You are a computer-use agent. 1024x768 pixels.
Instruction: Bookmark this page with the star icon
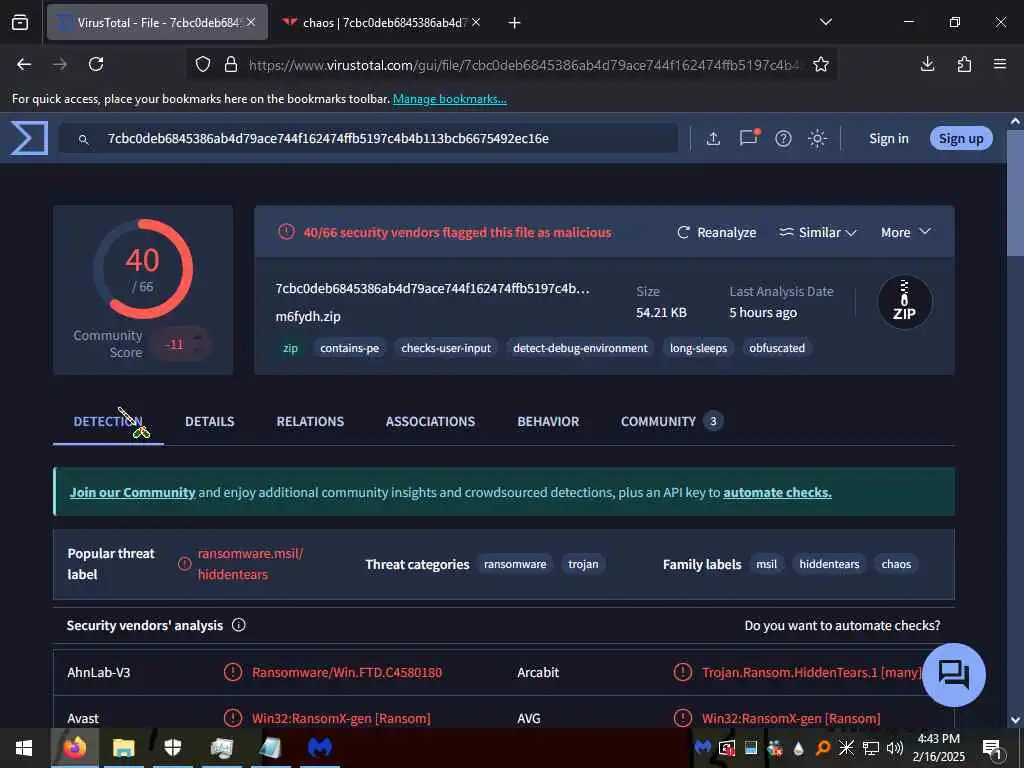pyautogui.click(x=821, y=64)
